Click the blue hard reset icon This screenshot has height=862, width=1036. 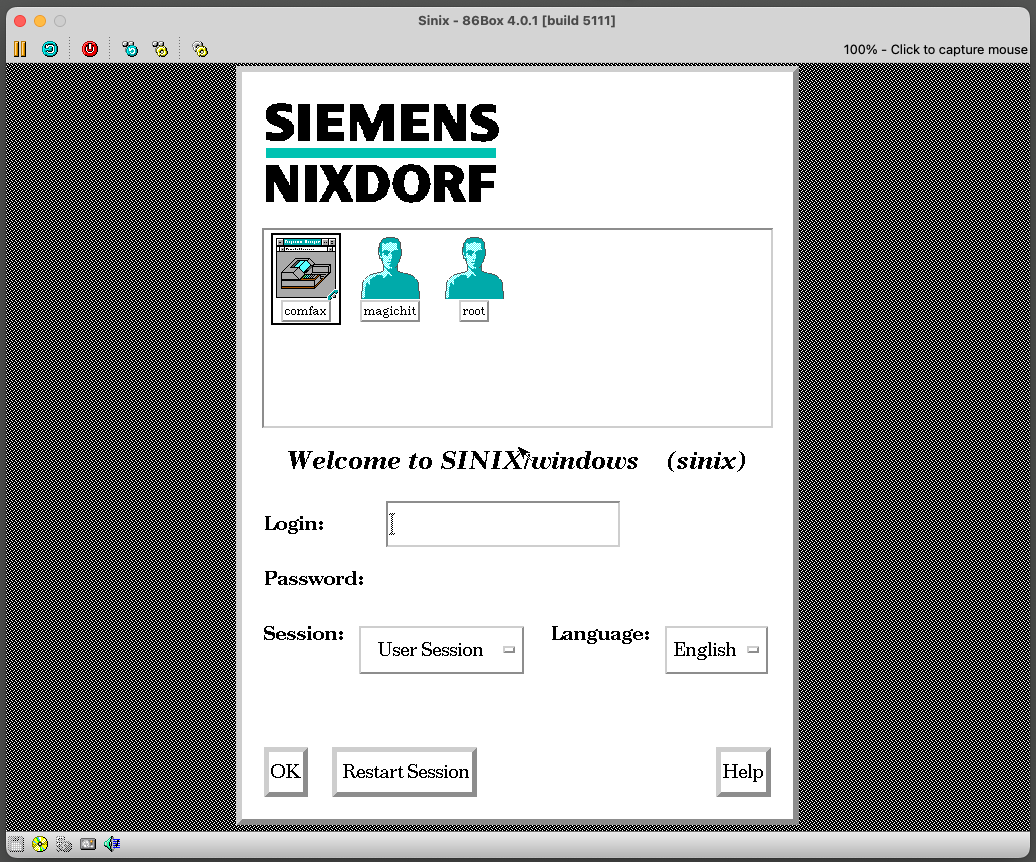50,48
